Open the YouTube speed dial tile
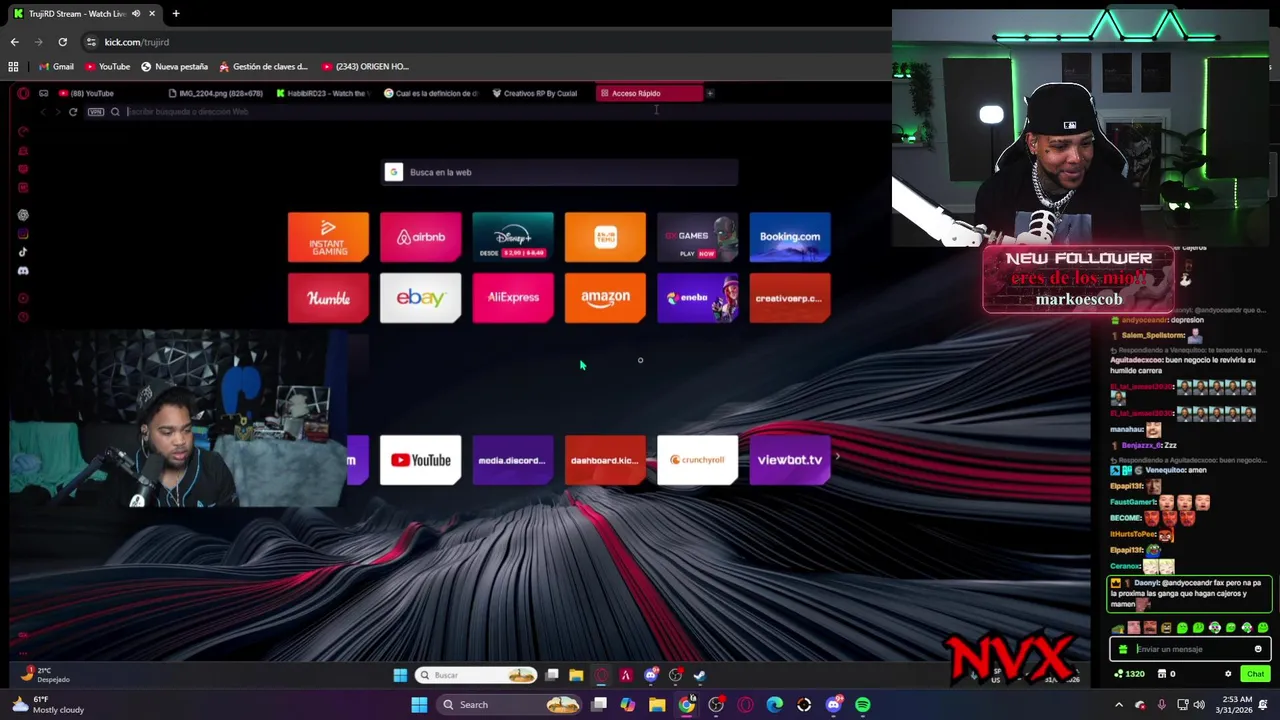 click(x=420, y=460)
